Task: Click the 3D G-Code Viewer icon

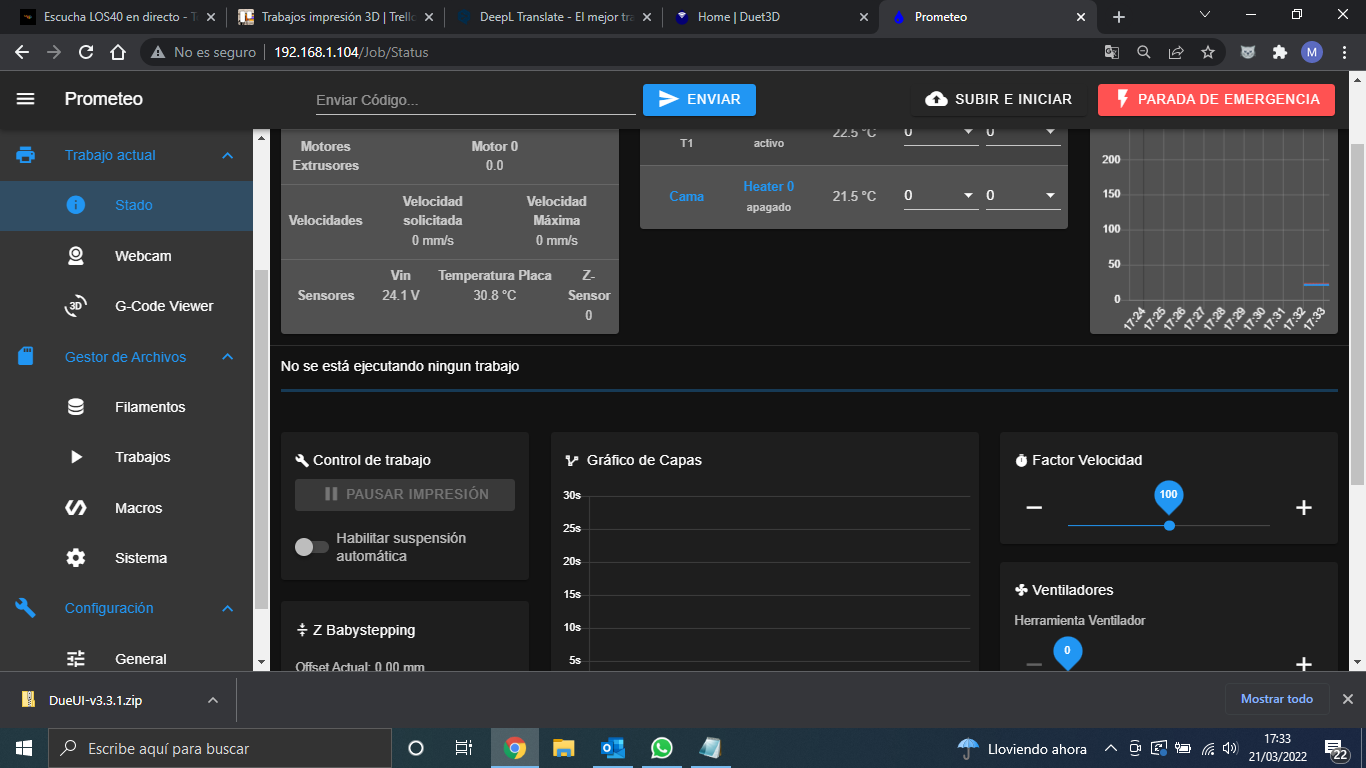Action: (x=76, y=306)
